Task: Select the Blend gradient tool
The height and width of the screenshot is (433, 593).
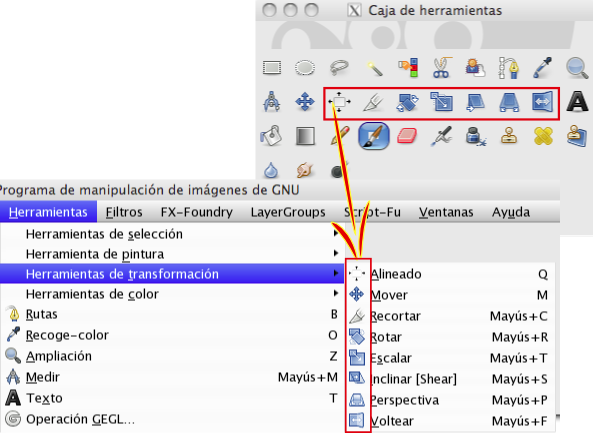Action: click(305, 136)
